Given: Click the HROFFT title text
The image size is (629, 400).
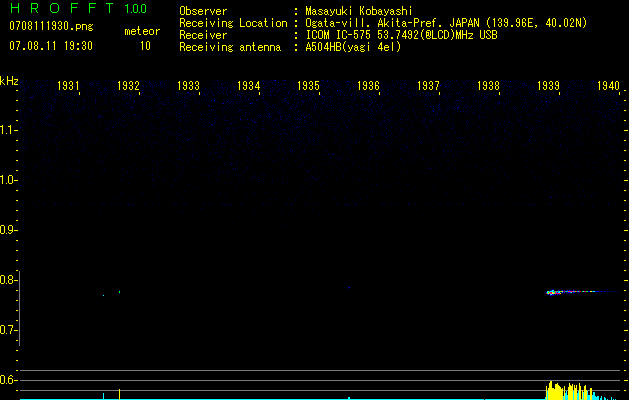Looking at the screenshot, I should (62, 8).
